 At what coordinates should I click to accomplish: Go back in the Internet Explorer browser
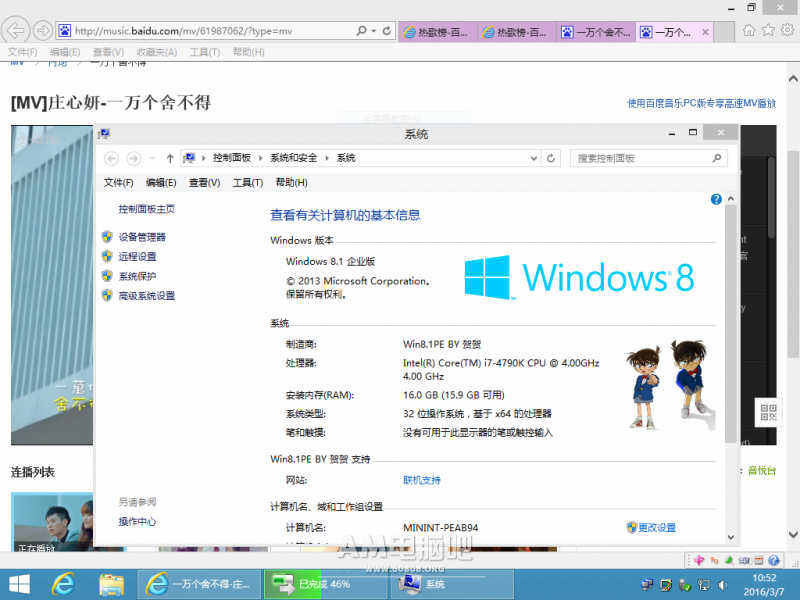coord(15,31)
